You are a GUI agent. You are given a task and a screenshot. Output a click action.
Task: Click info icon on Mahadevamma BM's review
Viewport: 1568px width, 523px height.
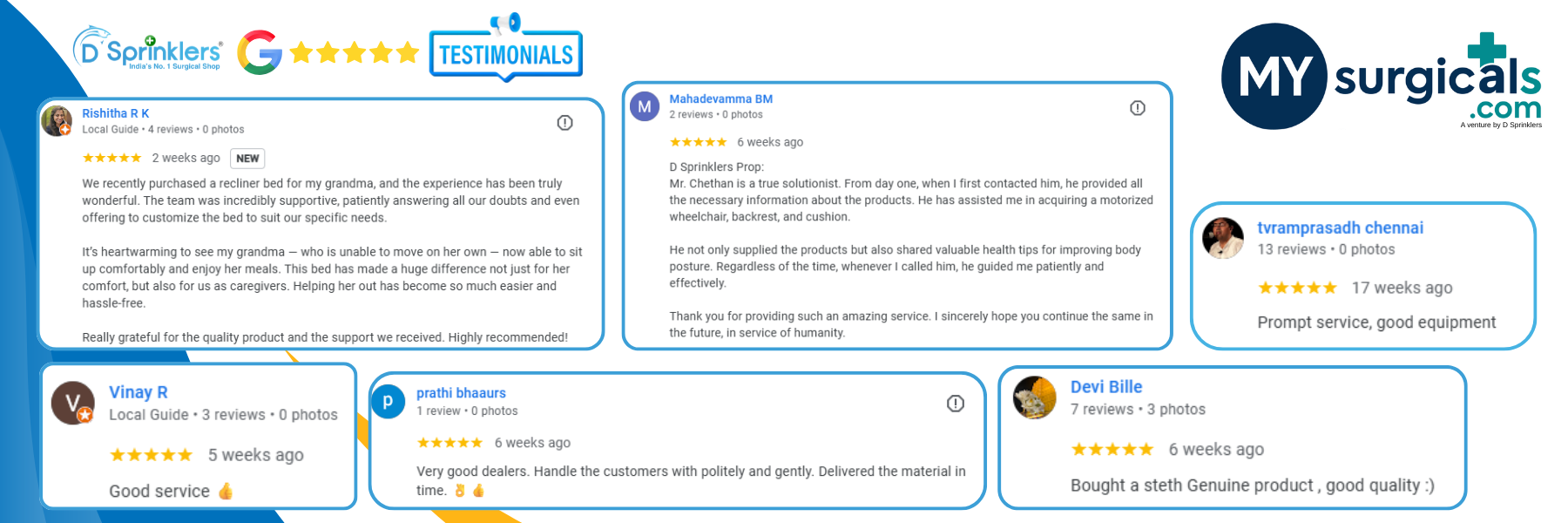[1138, 108]
